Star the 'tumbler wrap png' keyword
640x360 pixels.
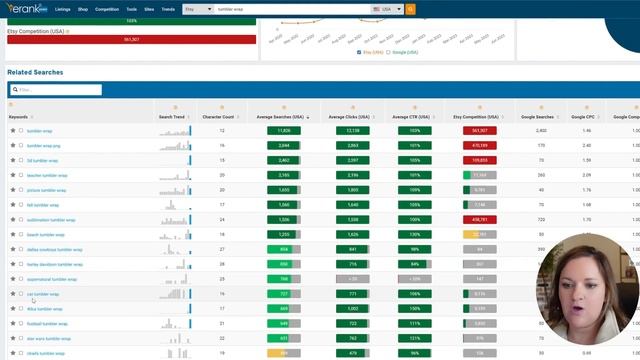point(13,145)
